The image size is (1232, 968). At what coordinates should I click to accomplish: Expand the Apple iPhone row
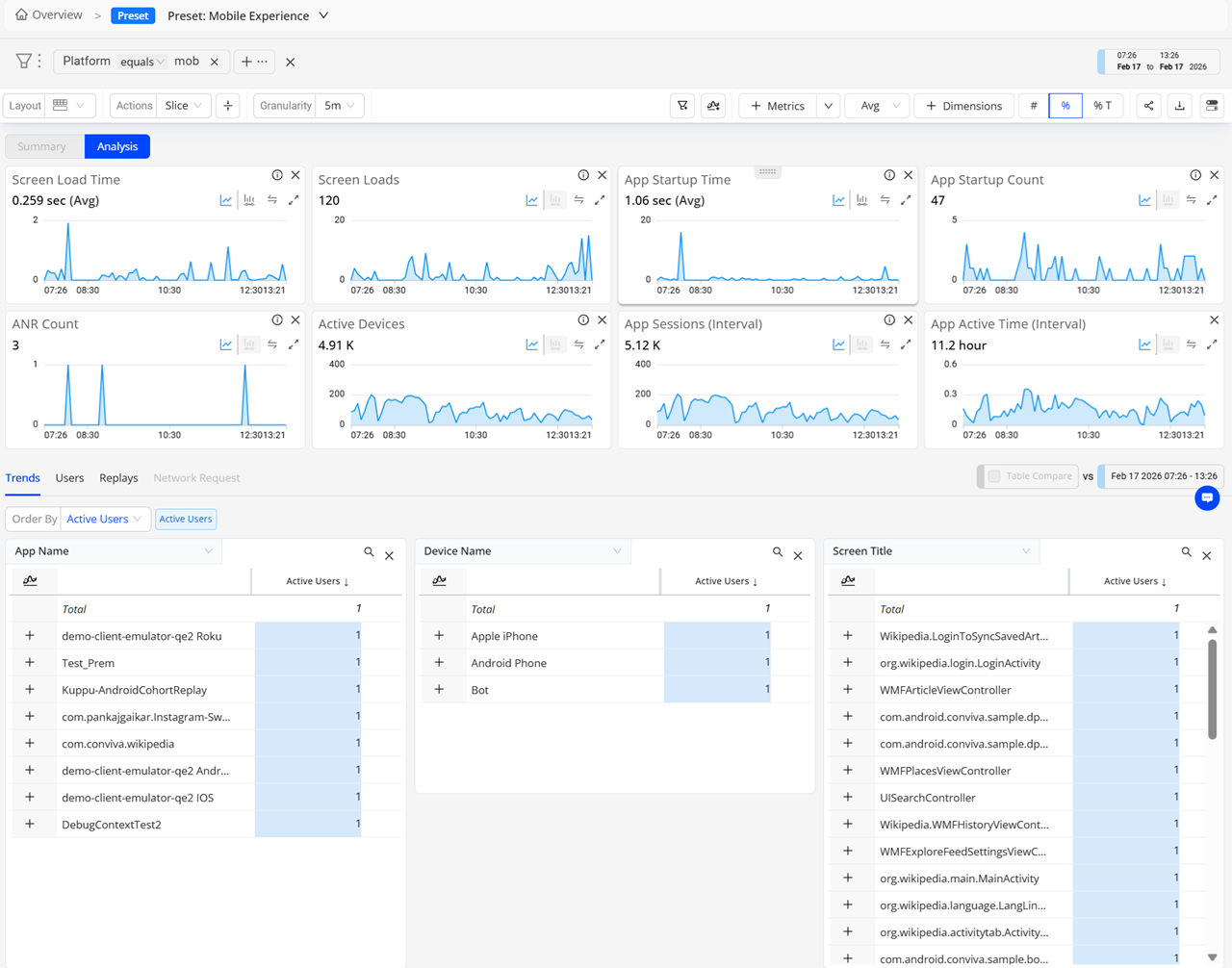(439, 636)
